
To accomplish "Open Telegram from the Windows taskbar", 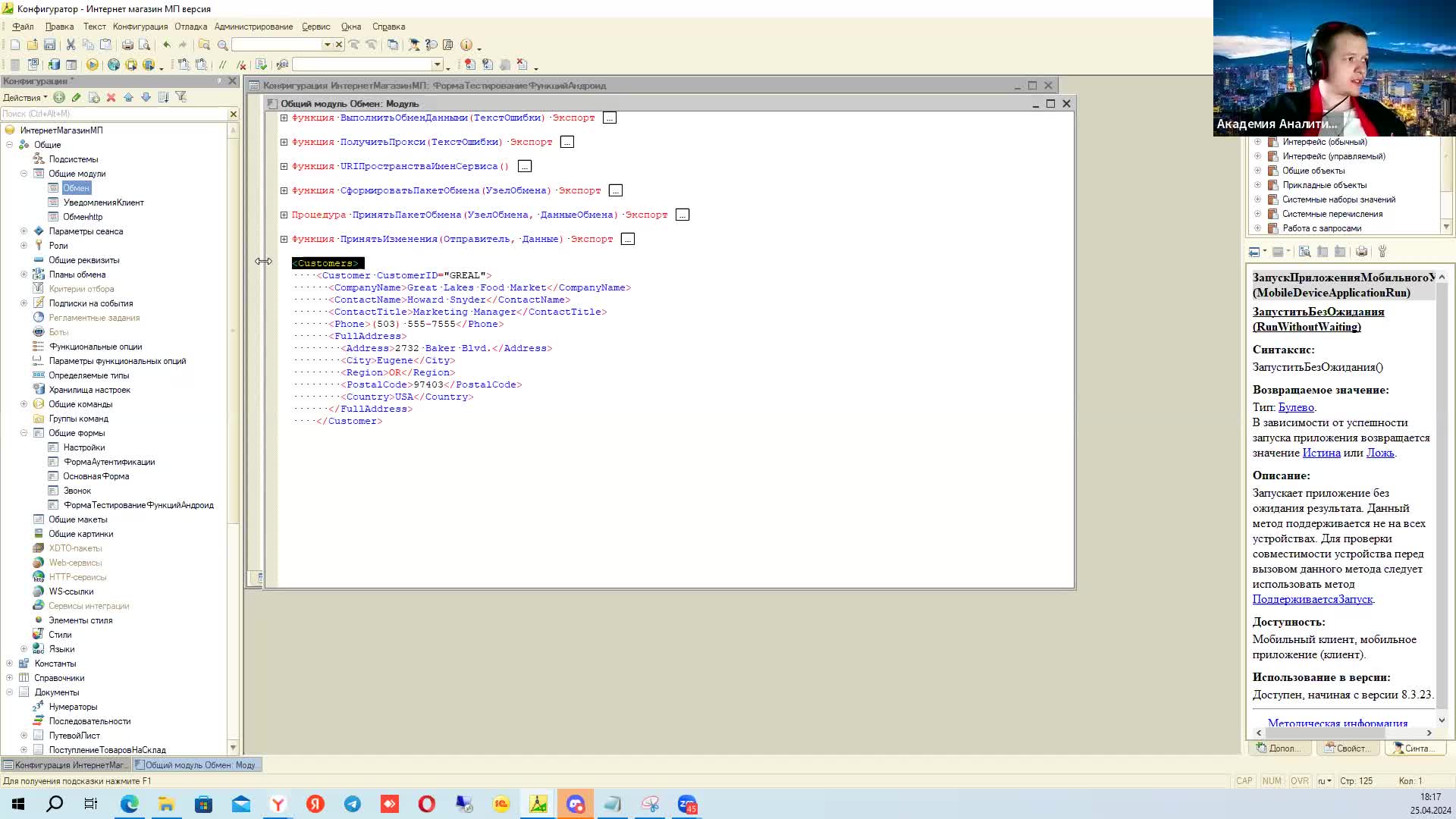I will 353,804.
